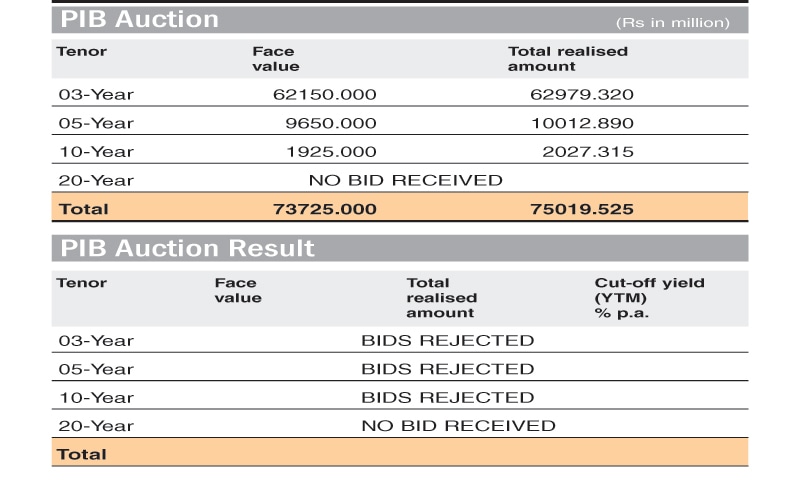This screenshot has height=480, width=800.
Task: Click the 75019.525 total realised amount
Action: point(581,209)
